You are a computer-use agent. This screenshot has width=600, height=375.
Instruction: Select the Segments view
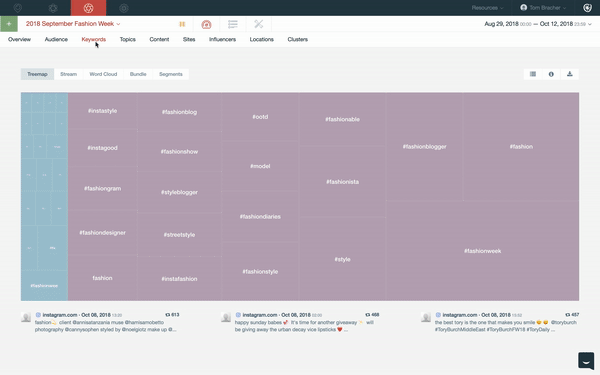[171, 74]
